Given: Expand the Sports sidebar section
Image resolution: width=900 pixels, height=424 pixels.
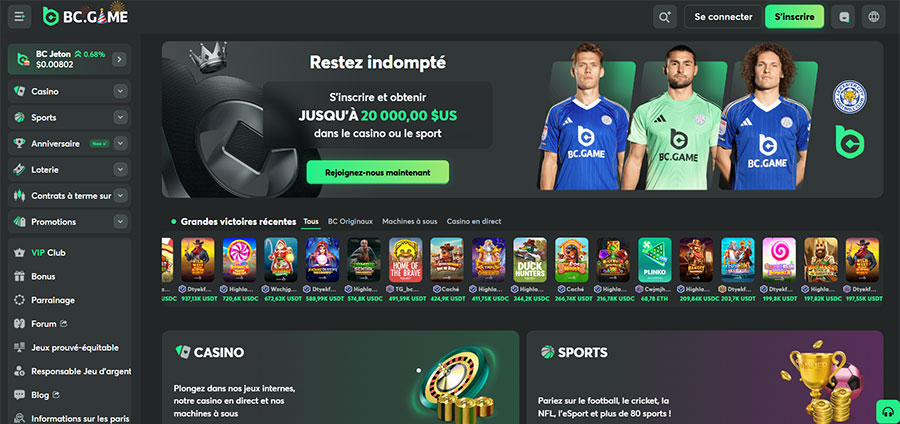Looking at the screenshot, I should pyautogui.click(x=120, y=118).
